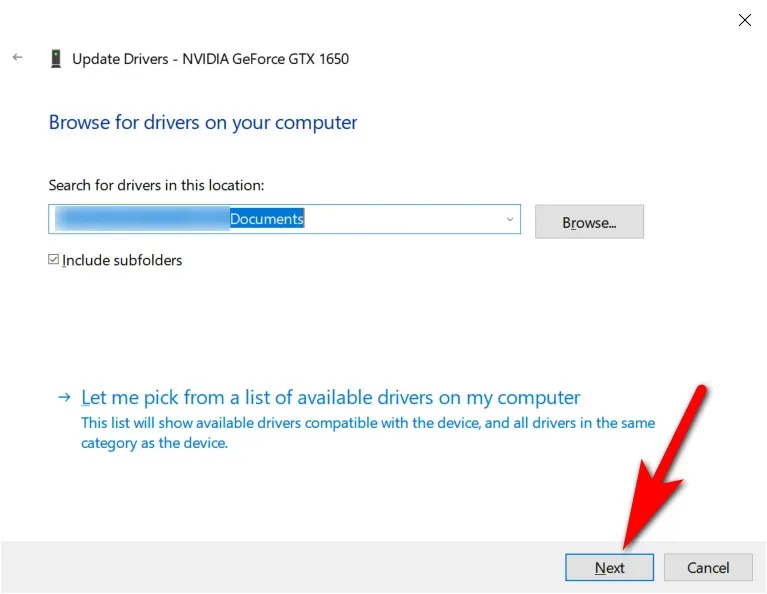Click the blurred portion of the folder path

pyautogui.click(x=140, y=219)
